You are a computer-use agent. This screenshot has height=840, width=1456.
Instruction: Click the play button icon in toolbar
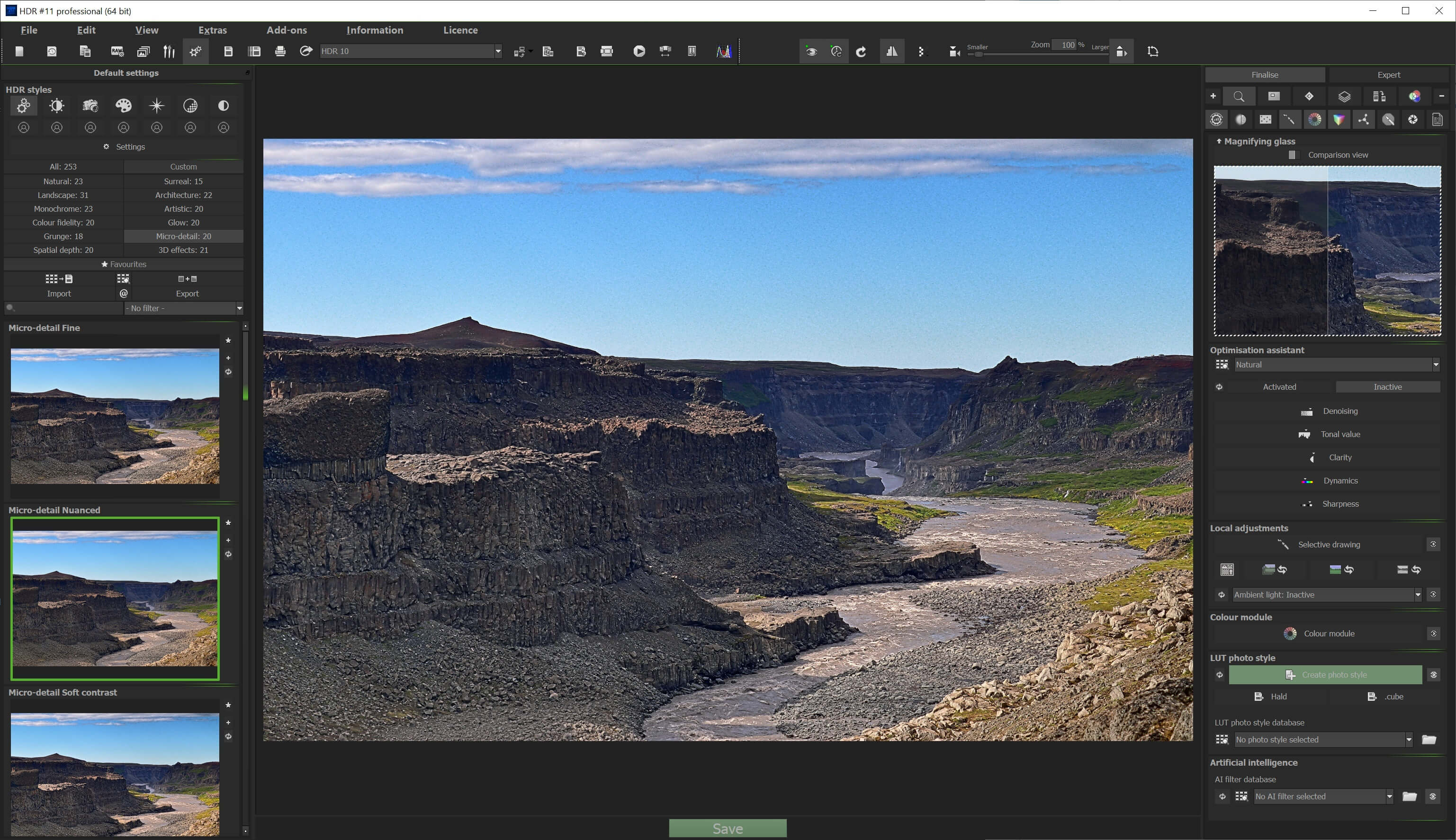[639, 51]
